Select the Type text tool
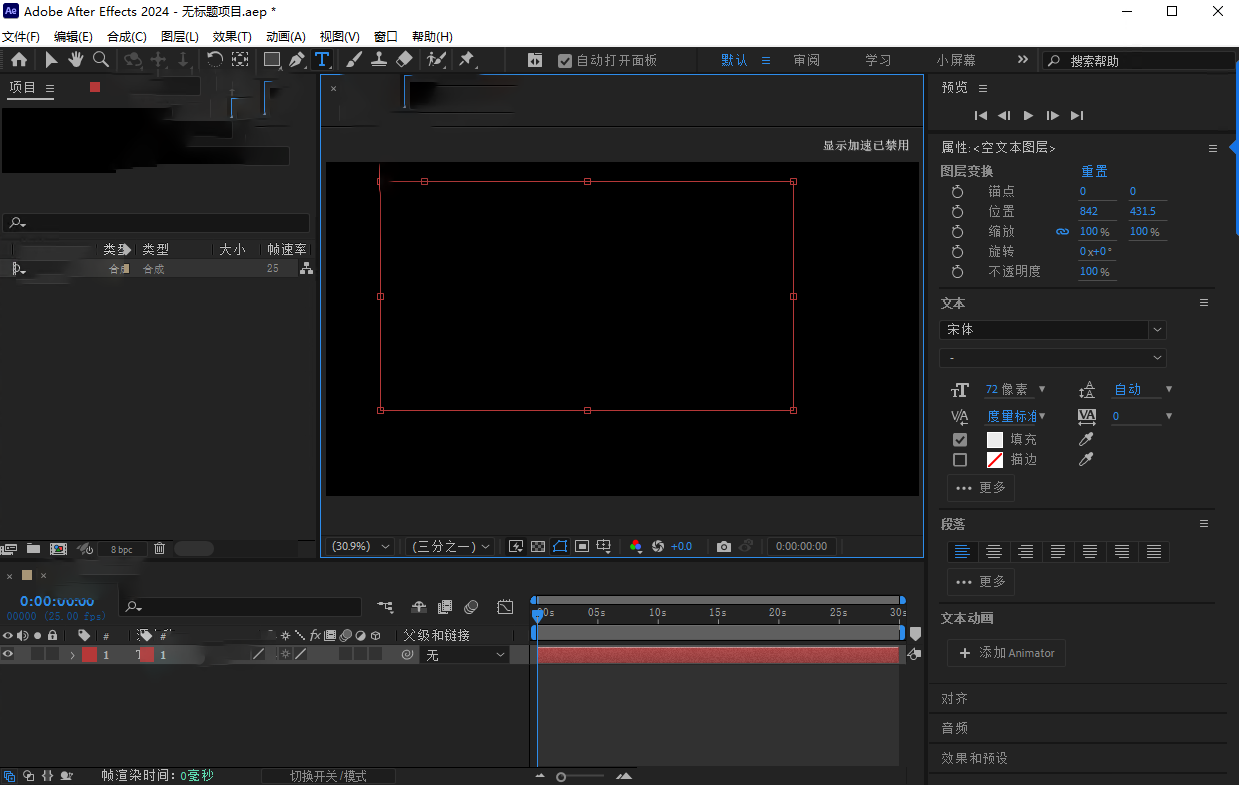The width and height of the screenshot is (1239, 785). click(x=322, y=60)
